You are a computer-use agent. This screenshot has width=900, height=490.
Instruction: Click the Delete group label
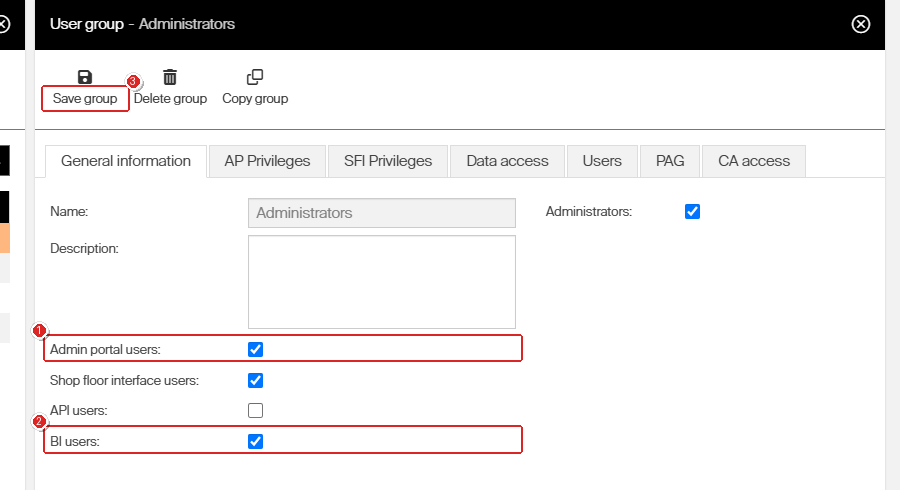tap(170, 99)
